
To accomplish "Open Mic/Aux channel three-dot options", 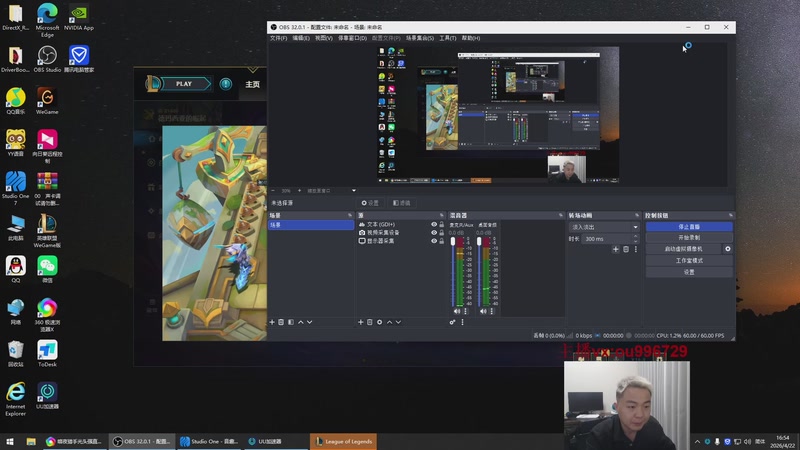I will click(x=465, y=311).
